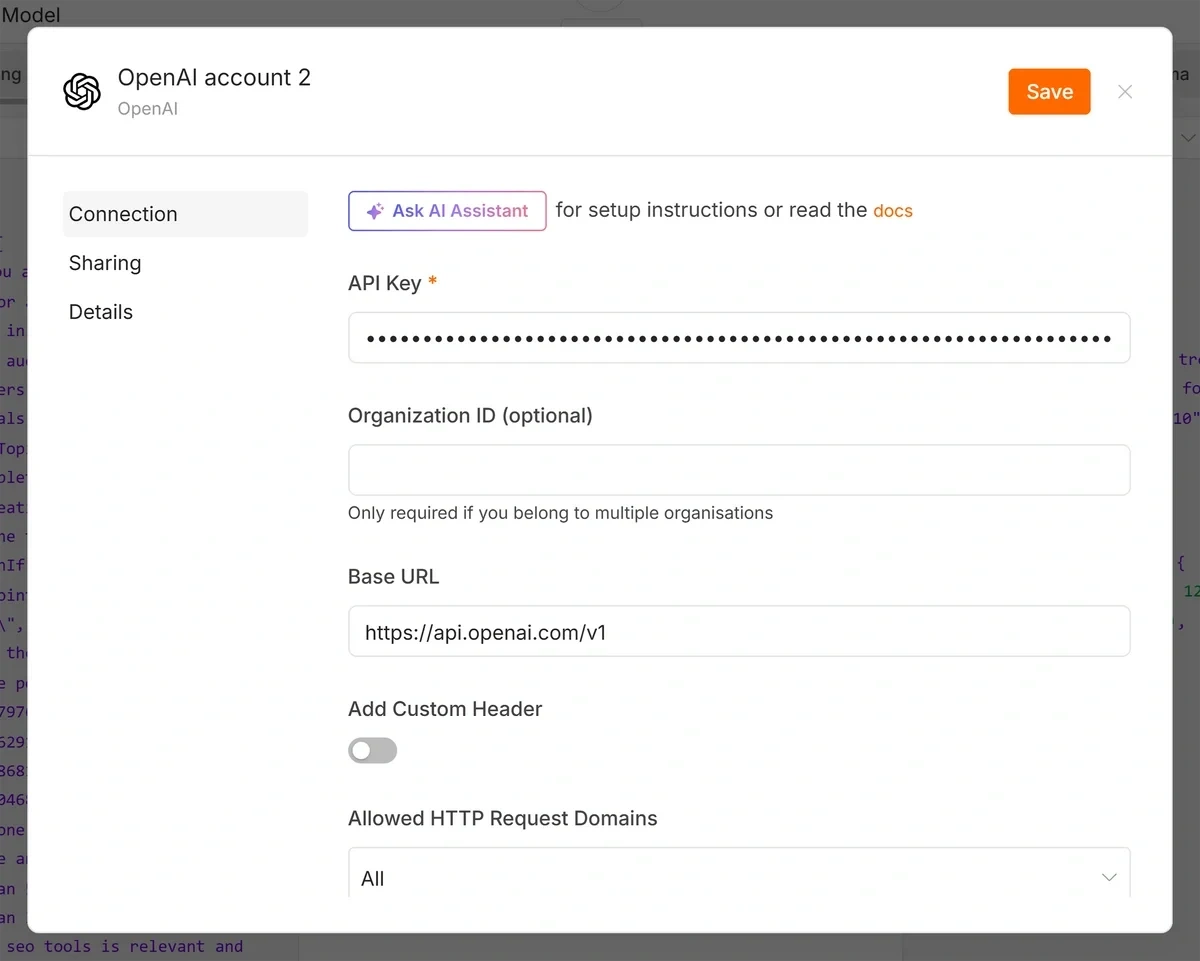Focus the Organization ID field
Image resolution: width=1200 pixels, height=961 pixels.
pyautogui.click(x=739, y=470)
